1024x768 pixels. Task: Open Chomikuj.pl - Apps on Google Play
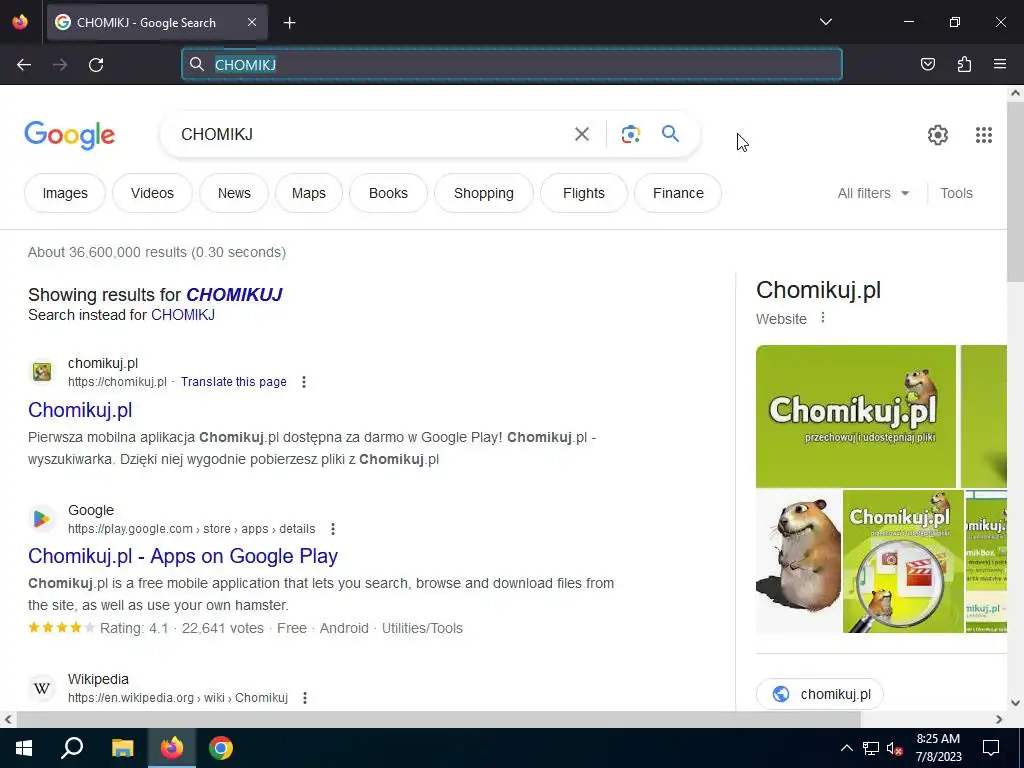coord(183,556)
